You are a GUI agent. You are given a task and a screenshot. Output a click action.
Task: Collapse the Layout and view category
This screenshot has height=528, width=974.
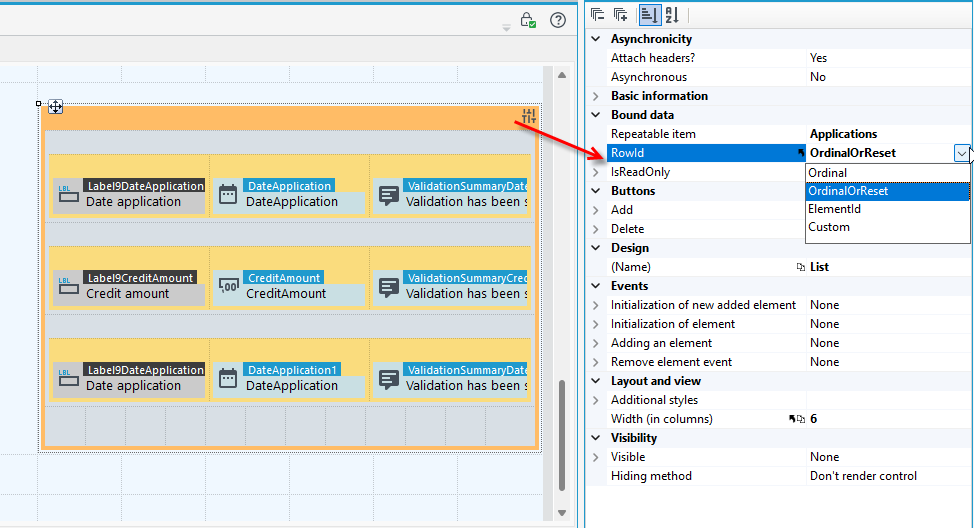pyautogui.click(x=596, y=381)
